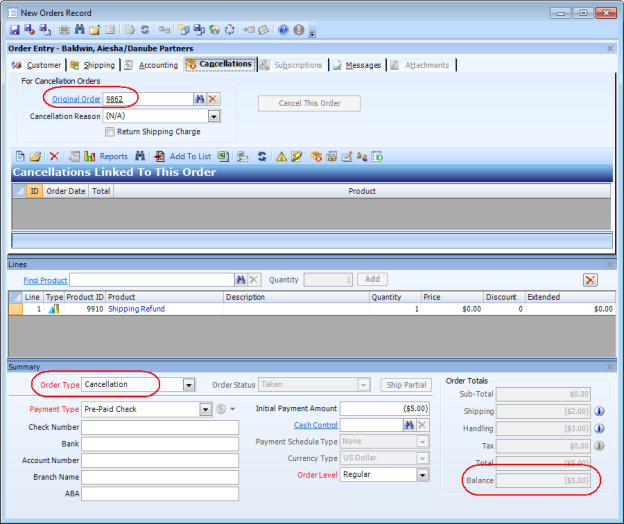
Task: Click the Bank input field
Action: click(x=160, y=444)
